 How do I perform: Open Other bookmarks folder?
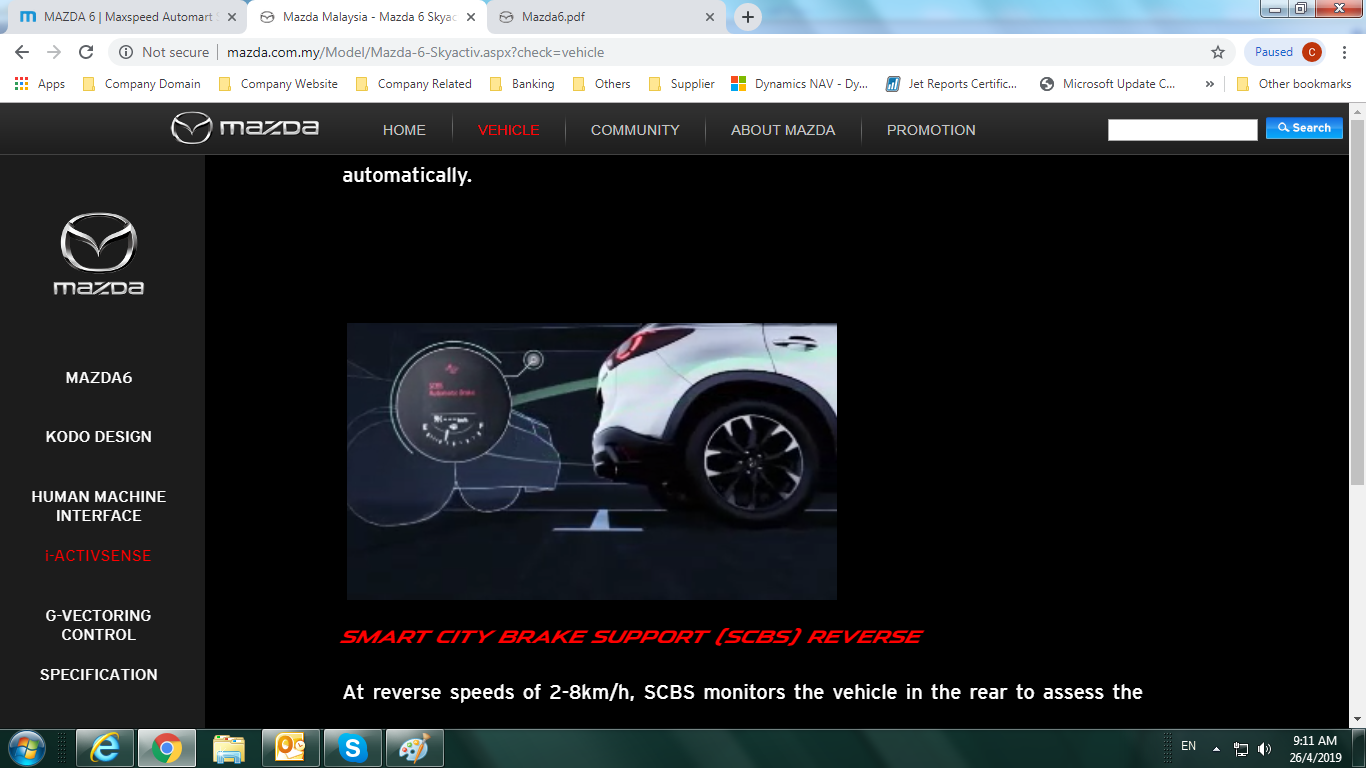pyautogui.click(x=1294, y=84)
